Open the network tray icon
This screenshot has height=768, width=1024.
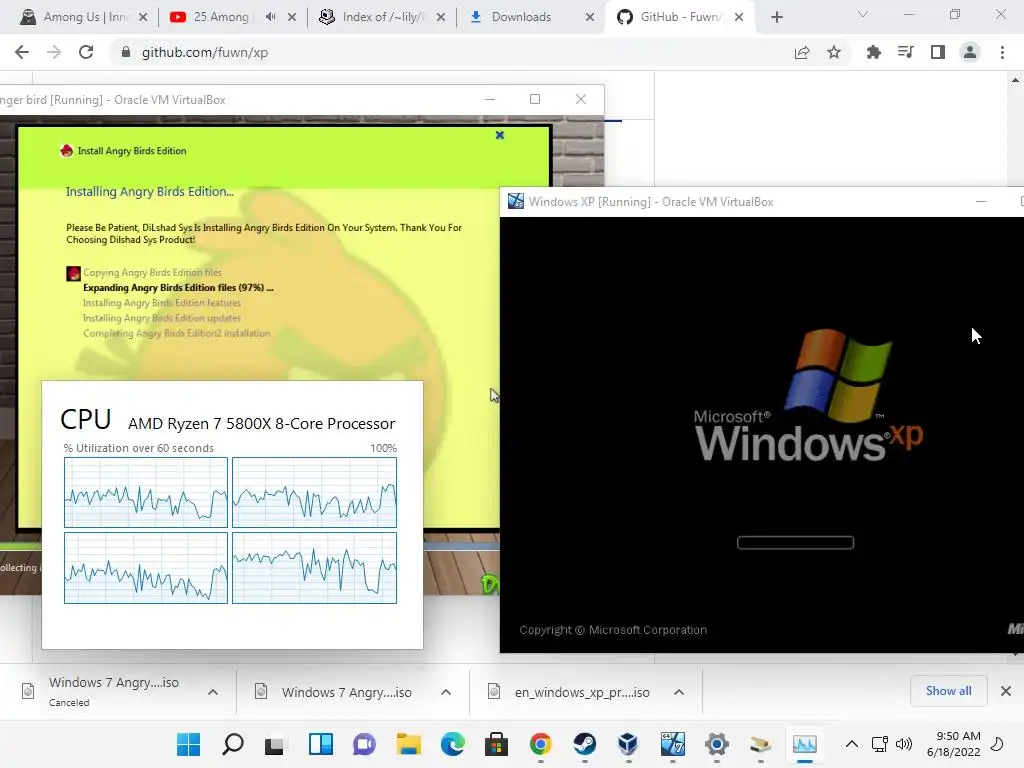pos(880,744)
